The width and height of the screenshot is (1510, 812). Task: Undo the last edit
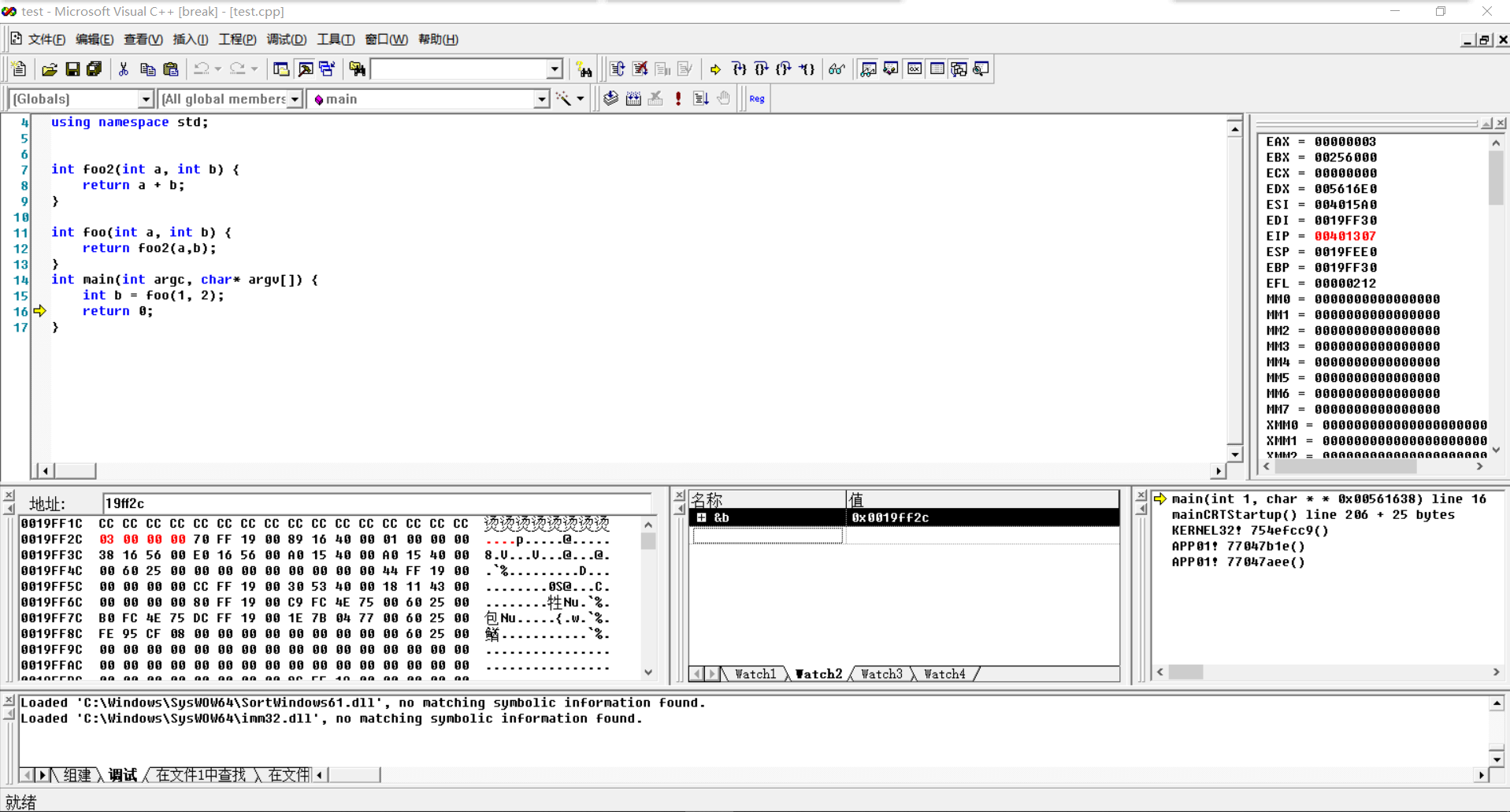202,69
